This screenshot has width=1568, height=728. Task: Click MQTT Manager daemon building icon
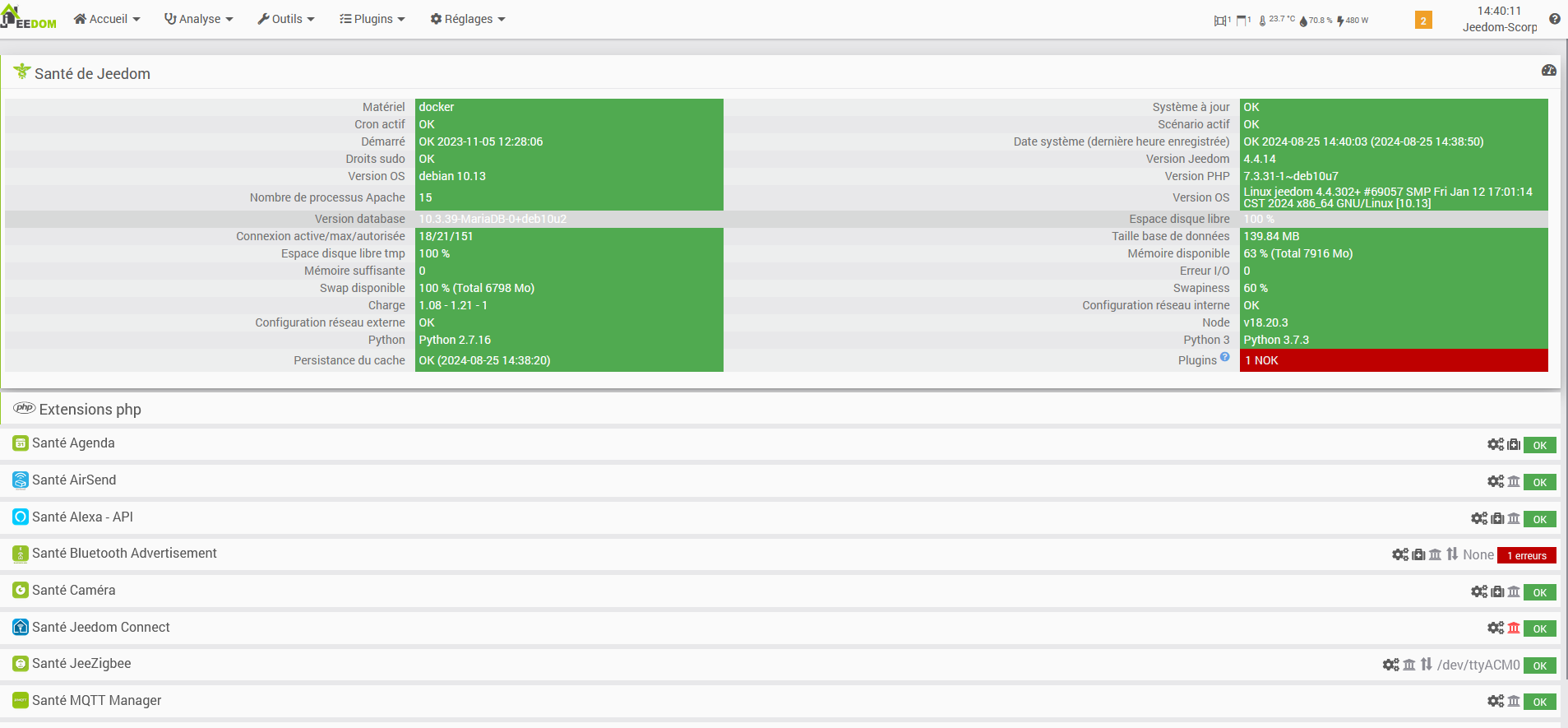coord(1514,701)
